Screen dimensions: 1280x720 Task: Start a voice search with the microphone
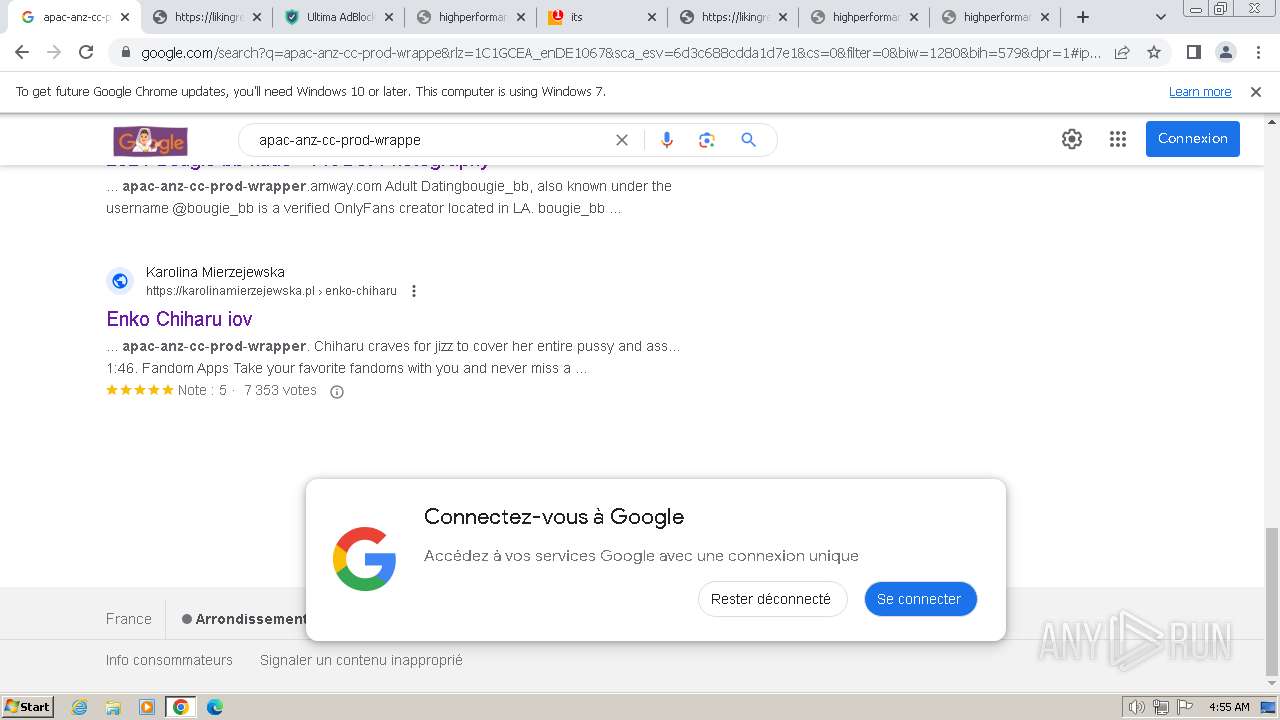click(x=667, y=140)
